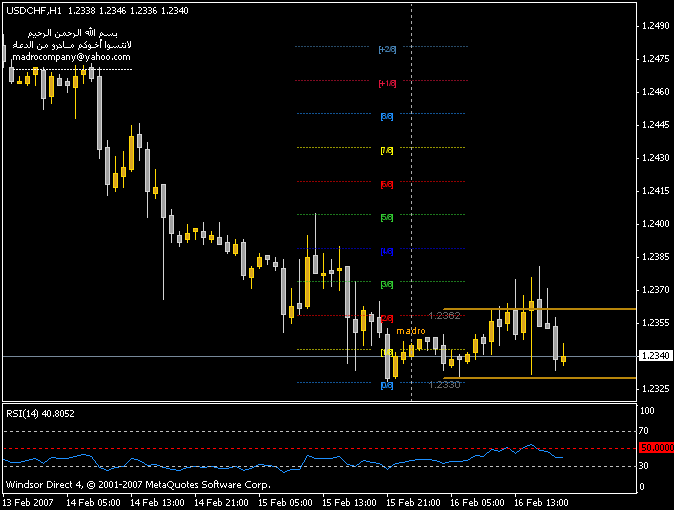The height and width of the screenshot is (510, 674).
Task: Select the red [+1/8] level label
Action: [x=388, y=84]
